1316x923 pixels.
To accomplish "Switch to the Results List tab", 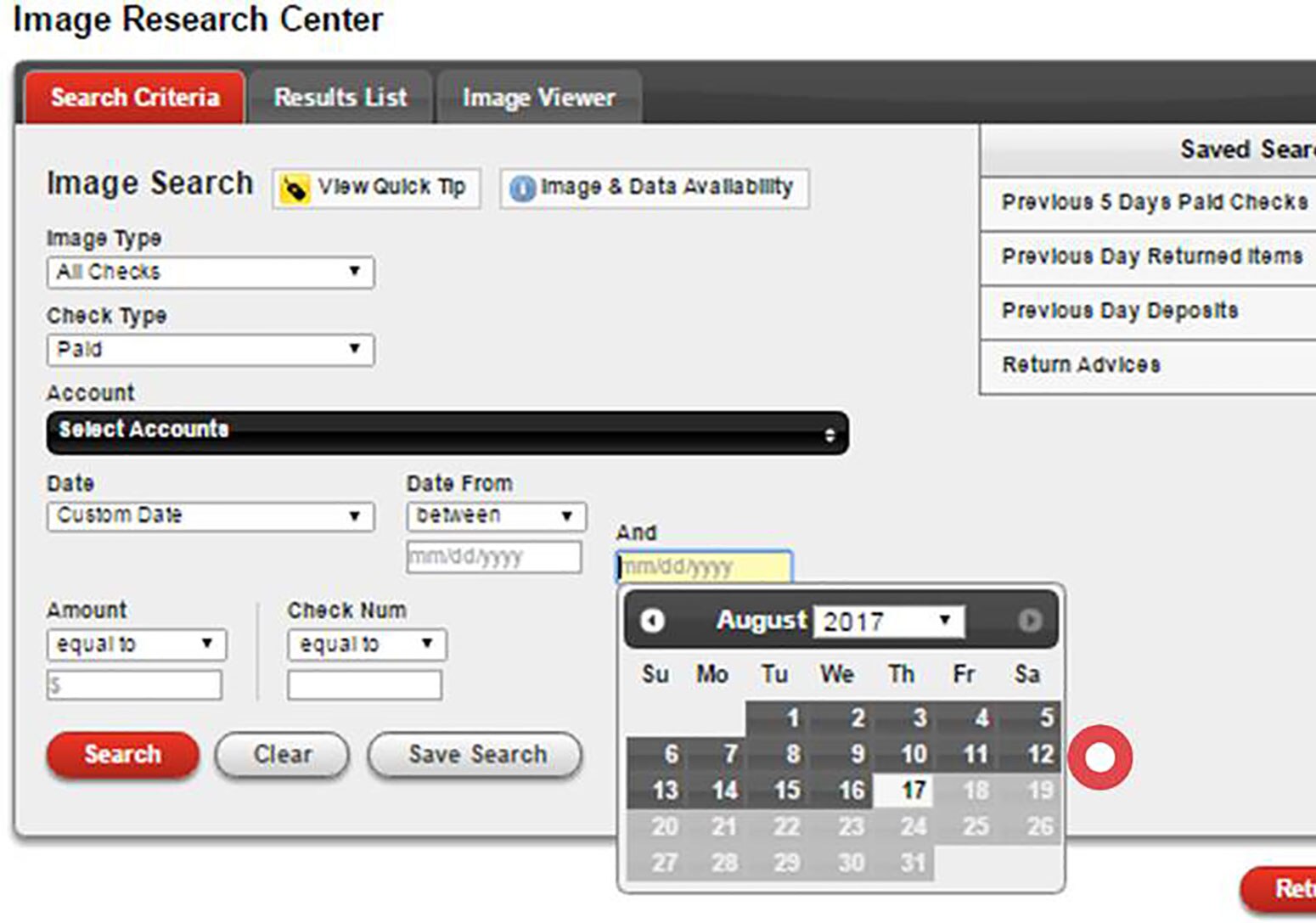I will click(x=339, y=97).
